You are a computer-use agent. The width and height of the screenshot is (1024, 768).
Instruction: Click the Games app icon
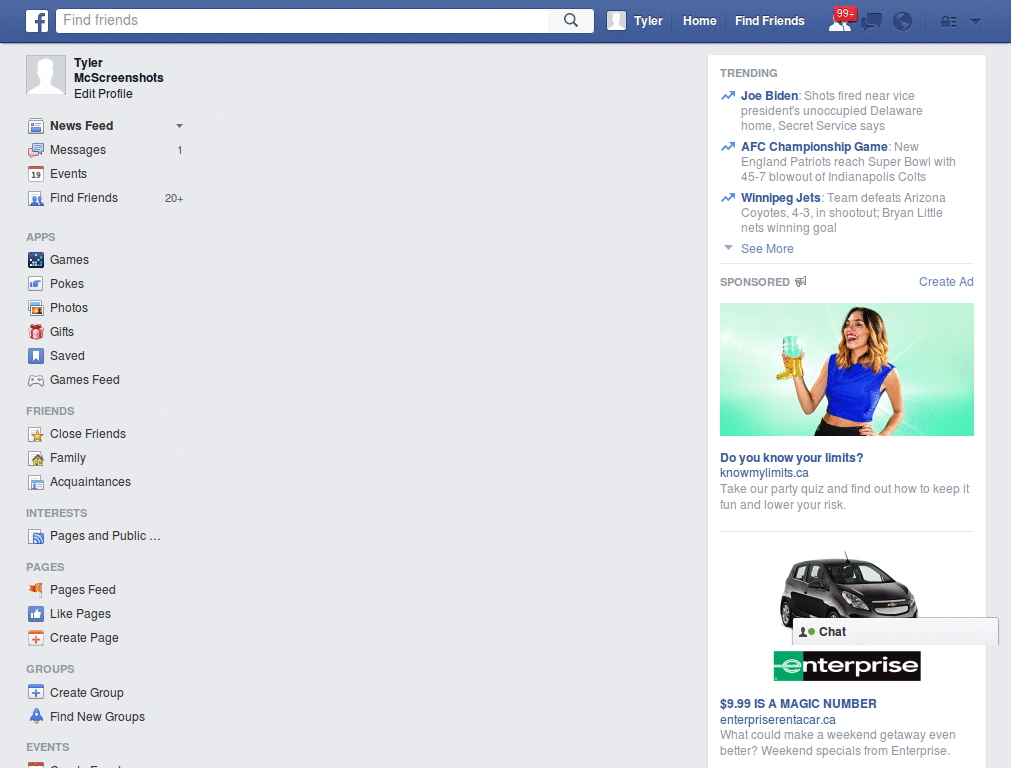[36, 260]
